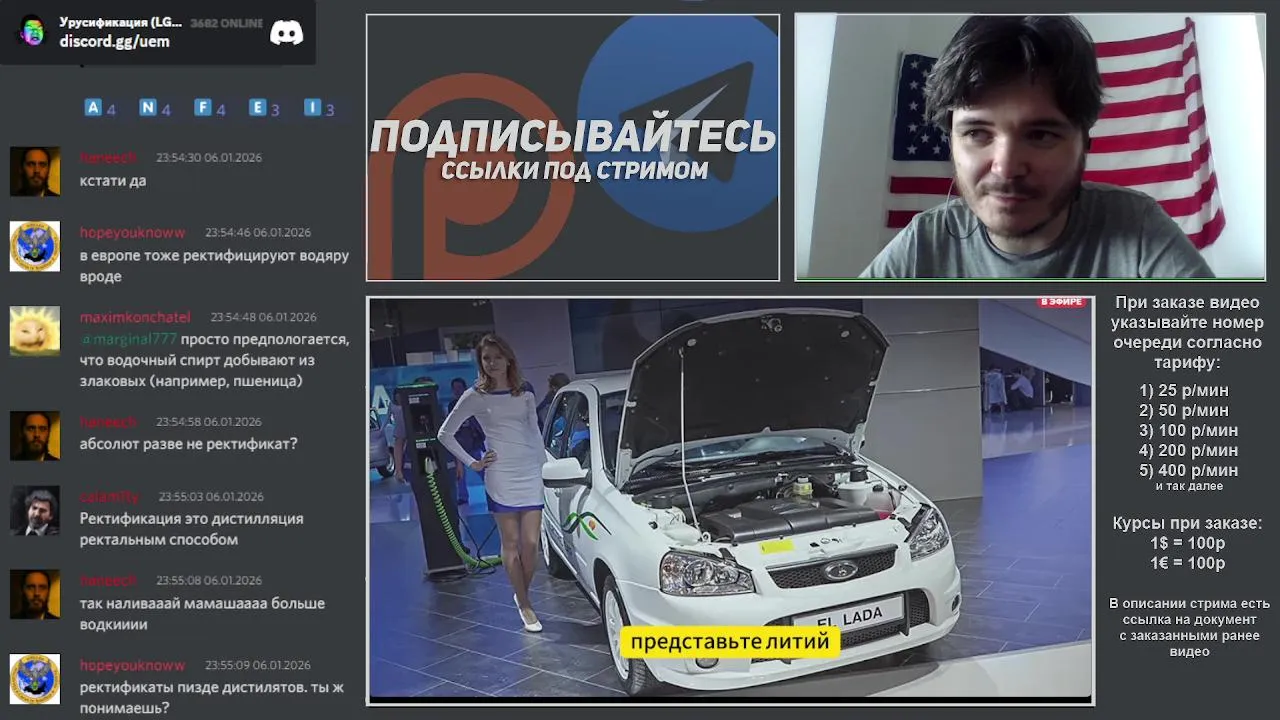Click the 'EL LADA' license plate
The height and width of the screenshot is (720, 1280).
pos(848,615)
